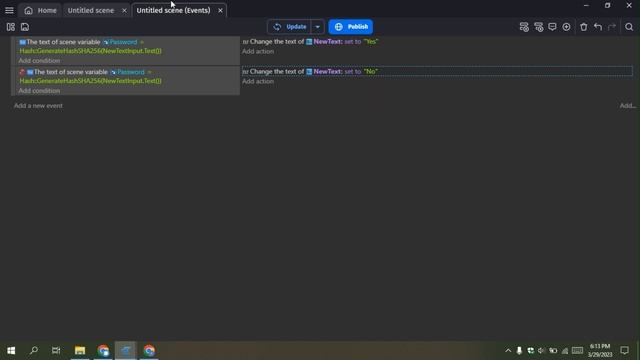Delete selected events with trash icon

click(x=584, y=27)
